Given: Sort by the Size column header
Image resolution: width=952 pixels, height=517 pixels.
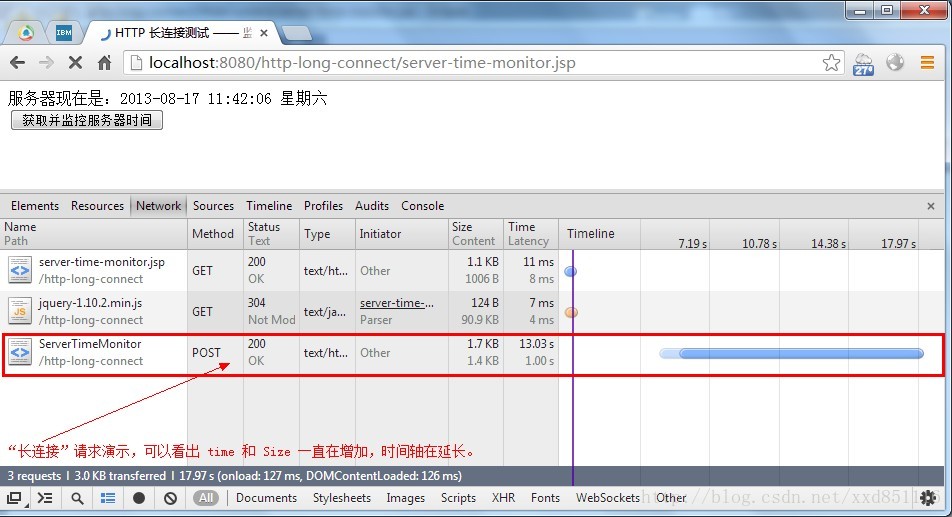Looking at the screenshot, I should 475,234.
